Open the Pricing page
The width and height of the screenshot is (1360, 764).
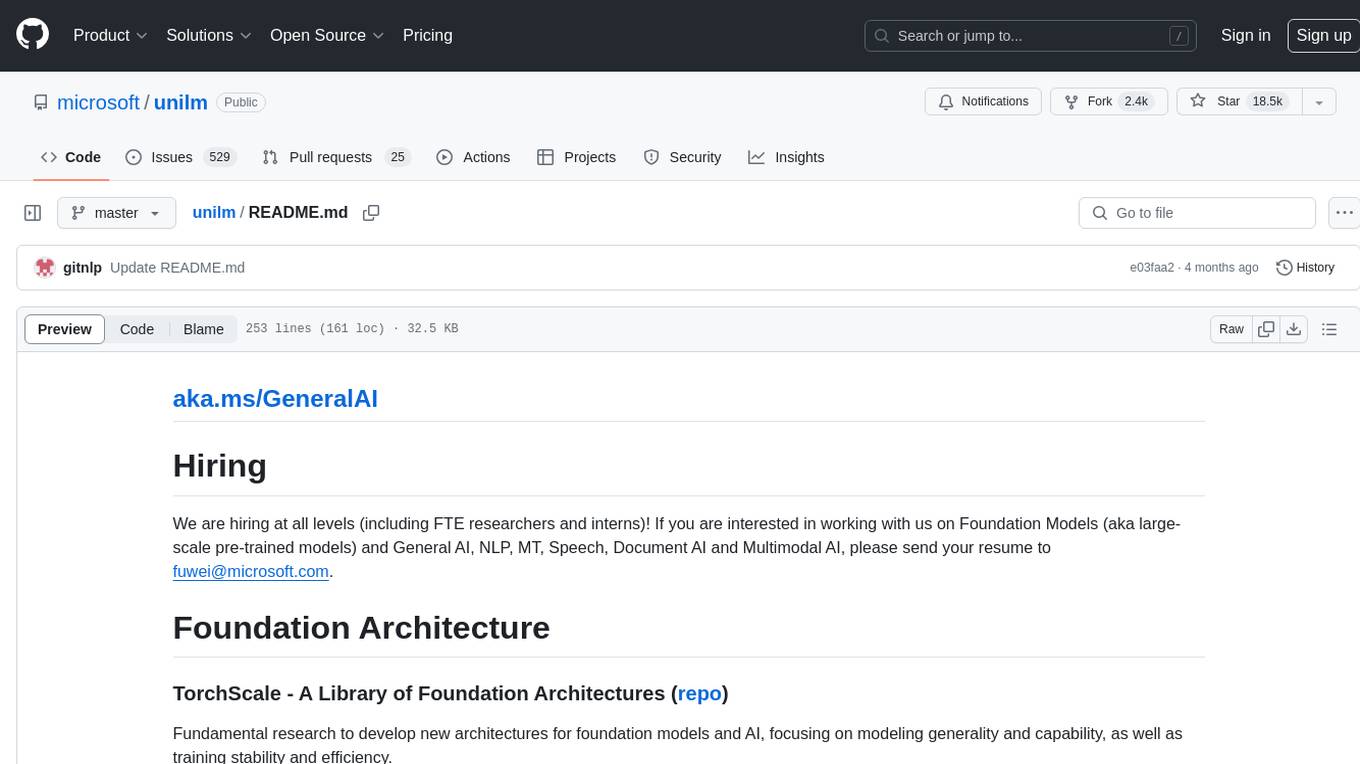(x=427, y=35)
